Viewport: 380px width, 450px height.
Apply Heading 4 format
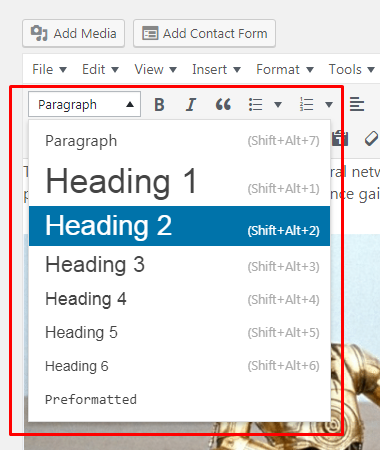pyautogui.click(x=179, y=299)
